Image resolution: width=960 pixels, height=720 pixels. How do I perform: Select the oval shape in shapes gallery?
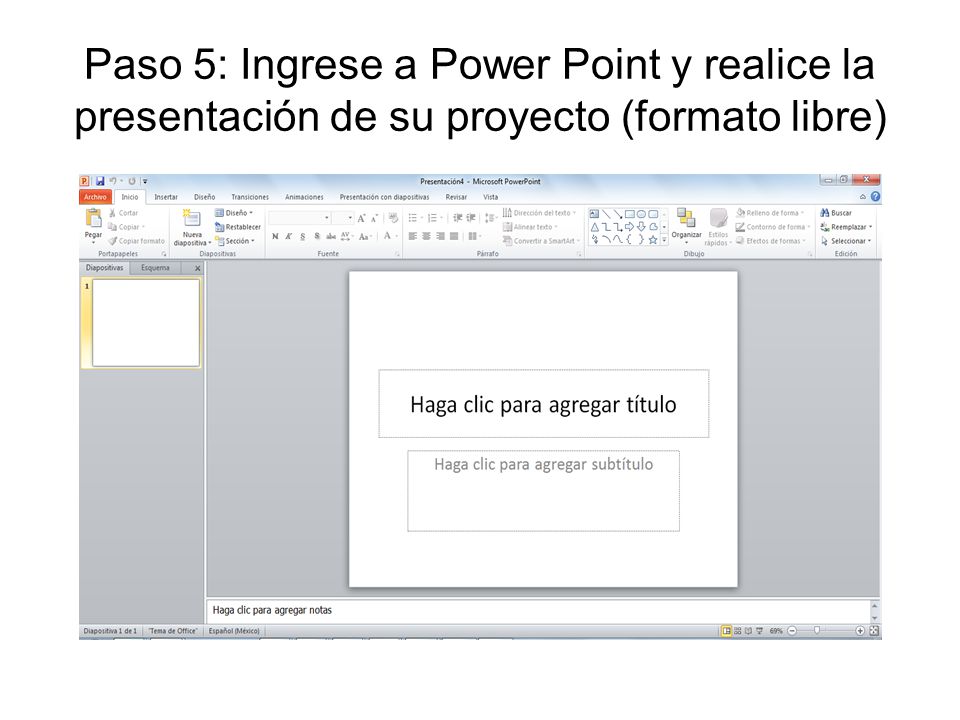(x=641, y=214)
